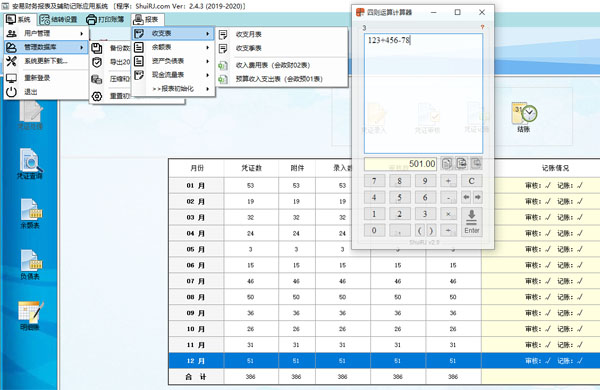The image size is (600, 390).
Task: Click the close parenthesis ) button
Action: pos(431,230)
